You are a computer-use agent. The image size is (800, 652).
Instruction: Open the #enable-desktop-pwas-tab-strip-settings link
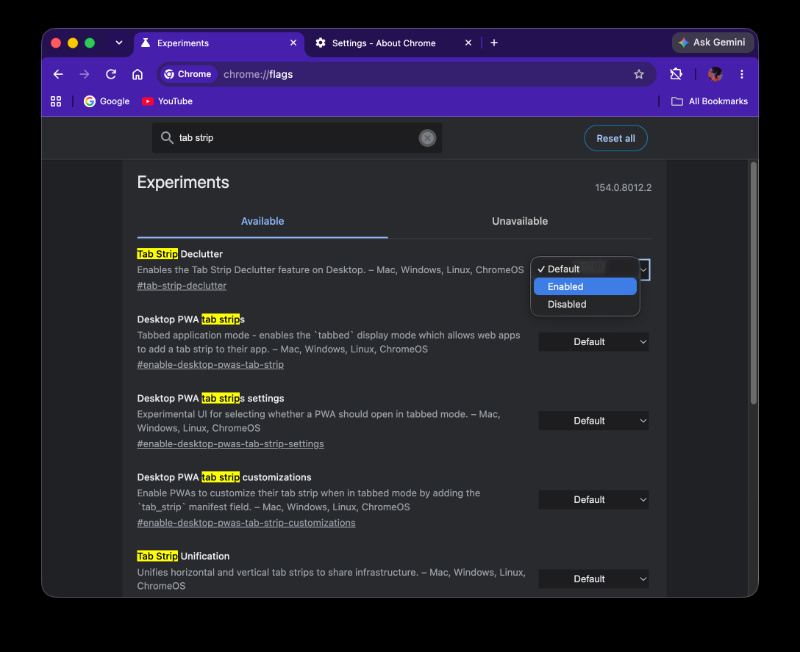pyautogui.click(x=230, y=444)
